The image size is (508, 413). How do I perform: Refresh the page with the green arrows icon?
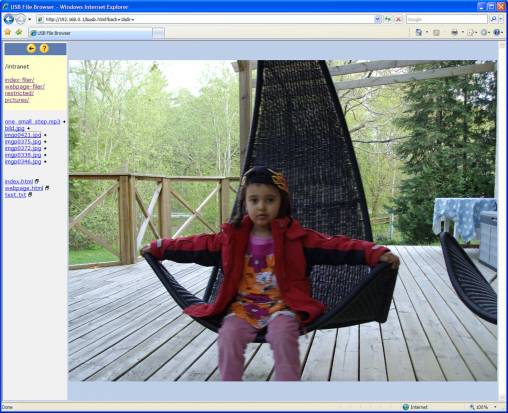pyautogui.click(x=388, y=19)
